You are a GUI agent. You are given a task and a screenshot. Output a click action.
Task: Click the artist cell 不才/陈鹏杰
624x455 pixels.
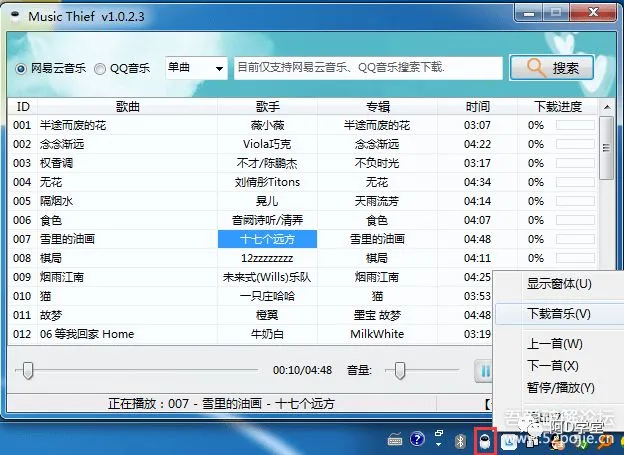tap(267, 163)
